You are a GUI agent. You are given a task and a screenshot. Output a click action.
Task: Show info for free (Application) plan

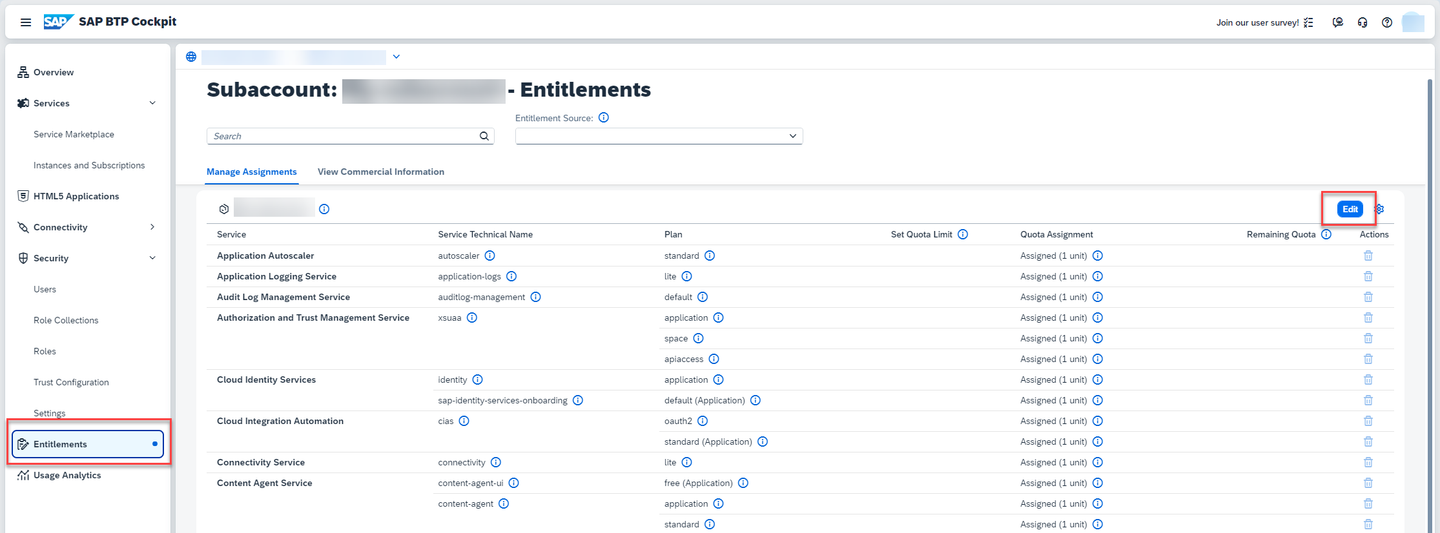[x=743, y=483]
